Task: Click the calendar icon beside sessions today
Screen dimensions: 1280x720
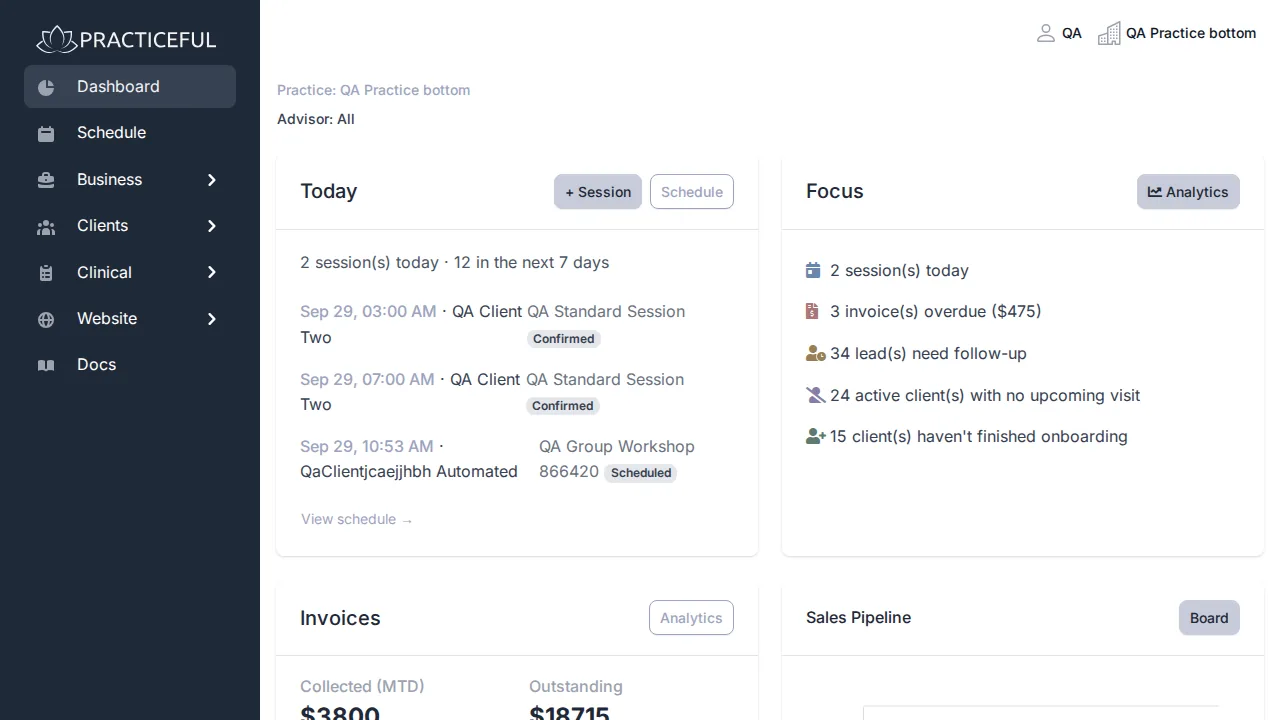Action: coord(813,270)
